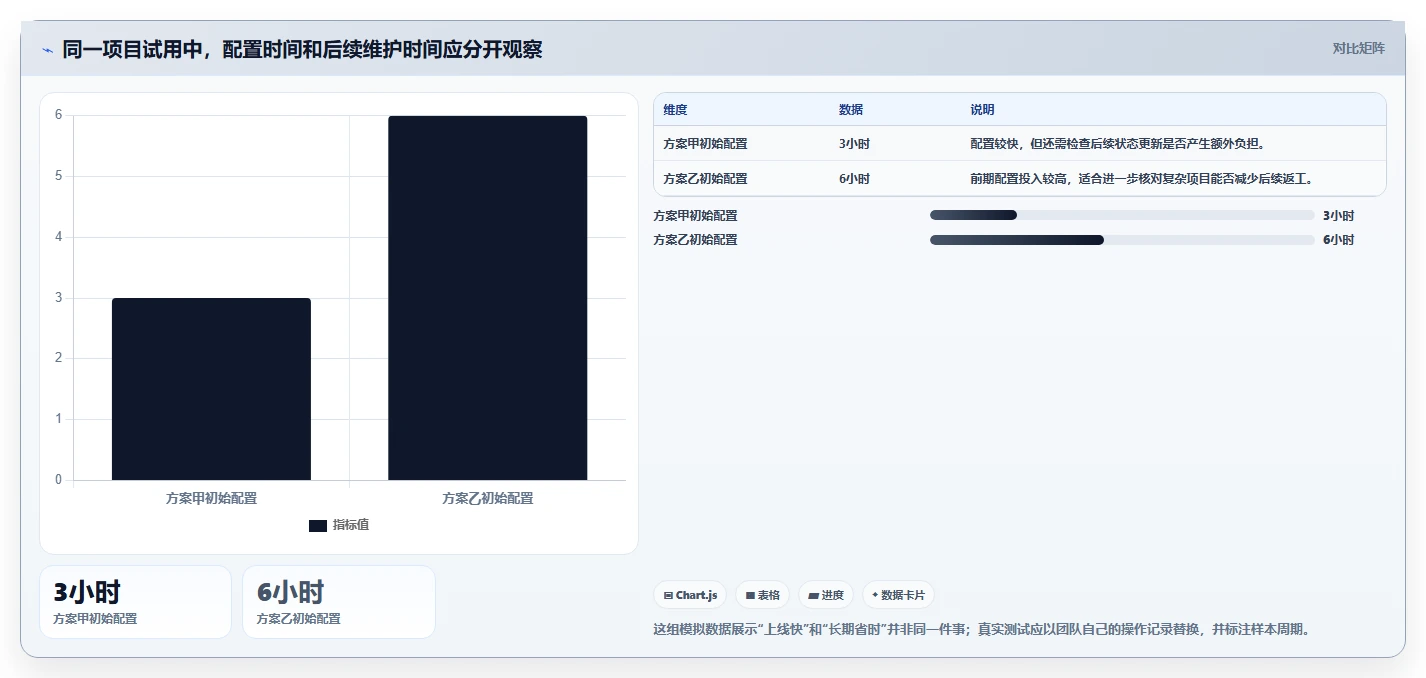This screenshot has width=1426, height=678.
Task: Click the 3小时 value in the table
Action: [x=854, y=144]
